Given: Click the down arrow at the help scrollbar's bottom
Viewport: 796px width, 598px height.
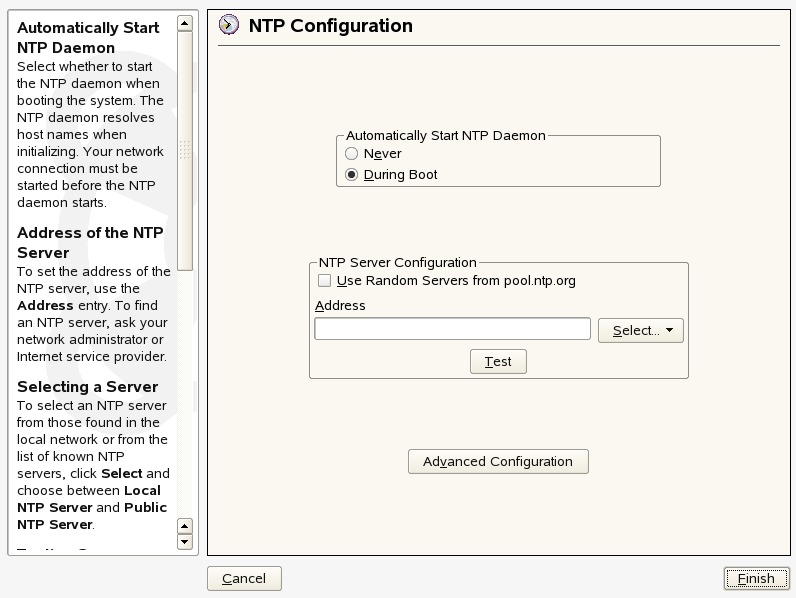Looking at the screenshot, I should (x=184, y=542).
